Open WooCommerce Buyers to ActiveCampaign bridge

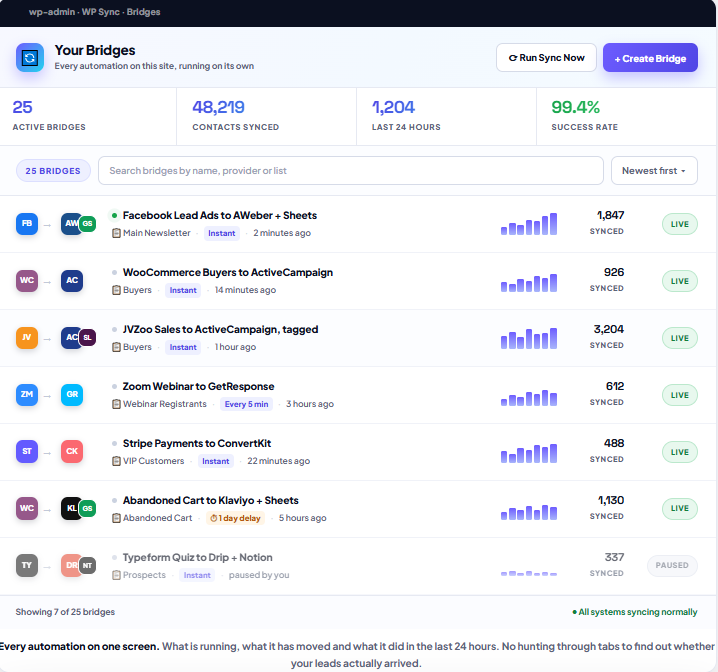coord(228,272)
